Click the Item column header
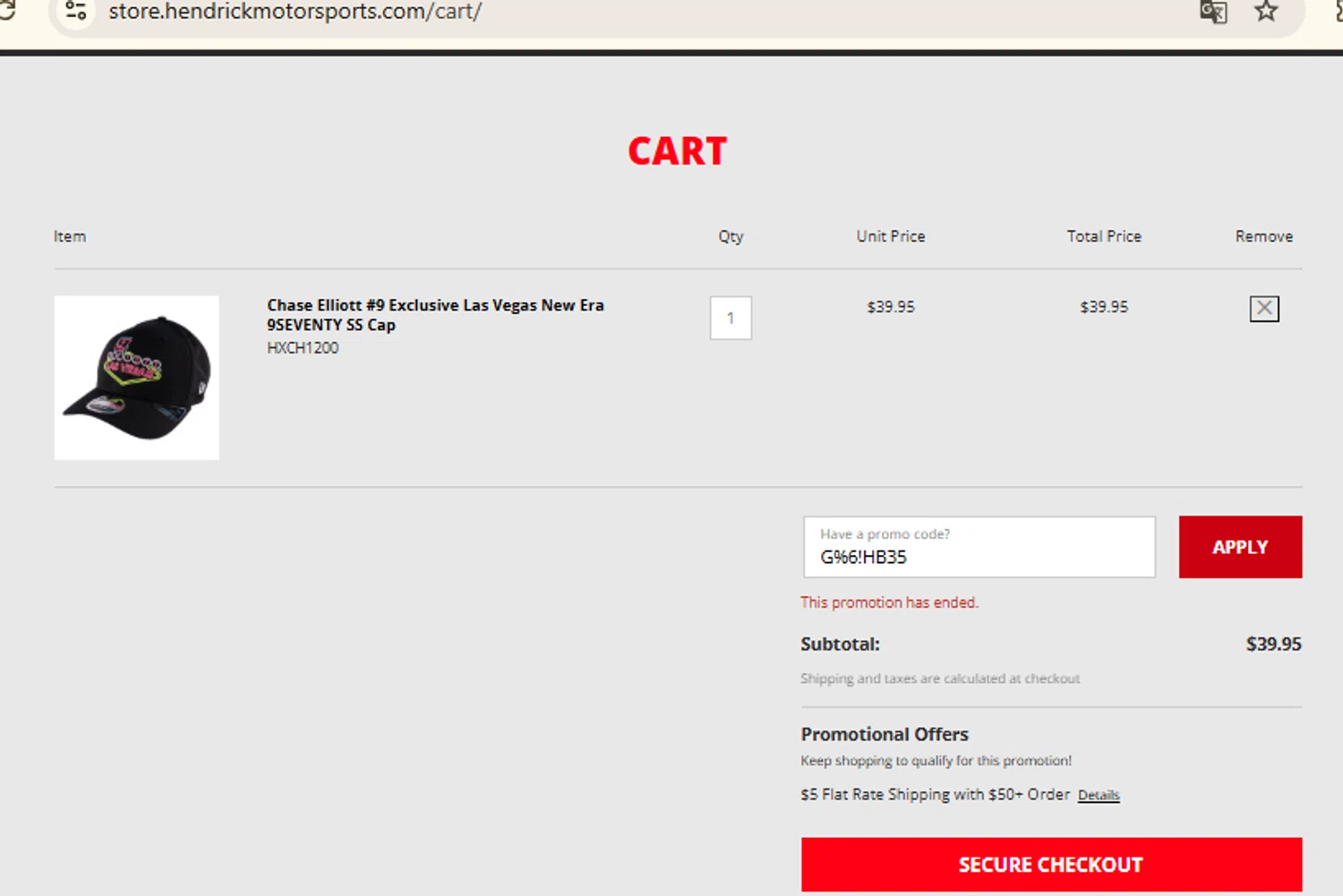This screenshot has width=1343, height=896. point(70,236)
